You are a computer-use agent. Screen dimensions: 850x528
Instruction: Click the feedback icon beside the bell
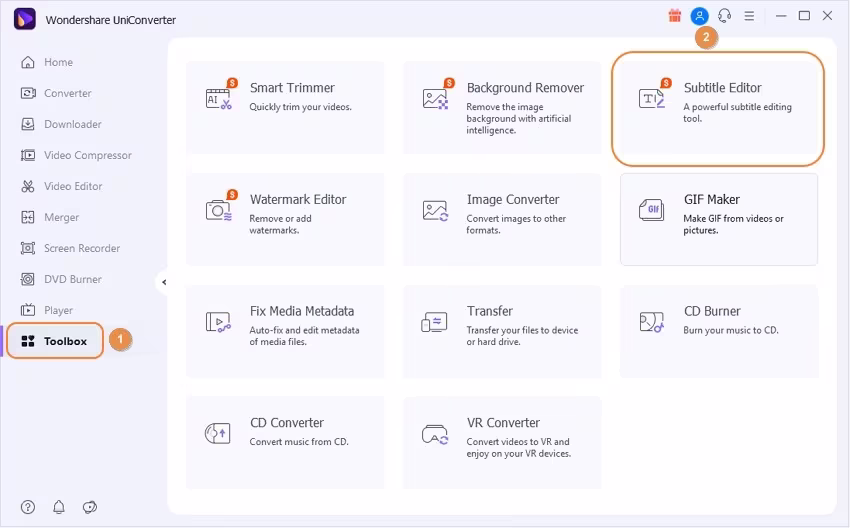pos(90,506)
